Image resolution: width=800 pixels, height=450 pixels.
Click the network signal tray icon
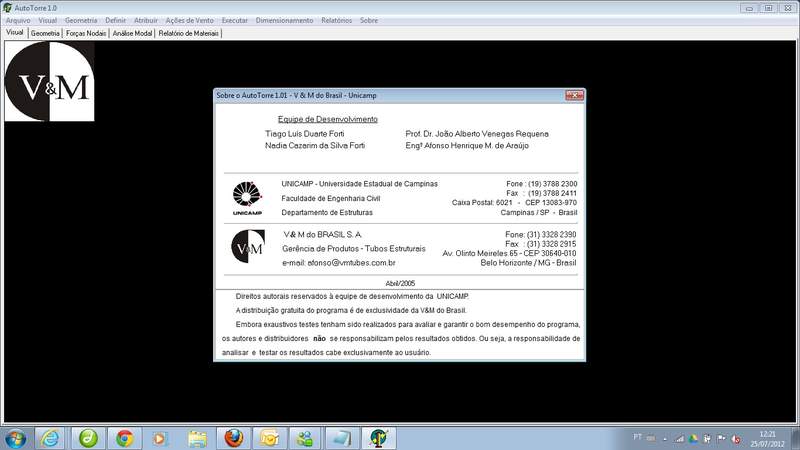pyautogui.click(x=679, y=438)
